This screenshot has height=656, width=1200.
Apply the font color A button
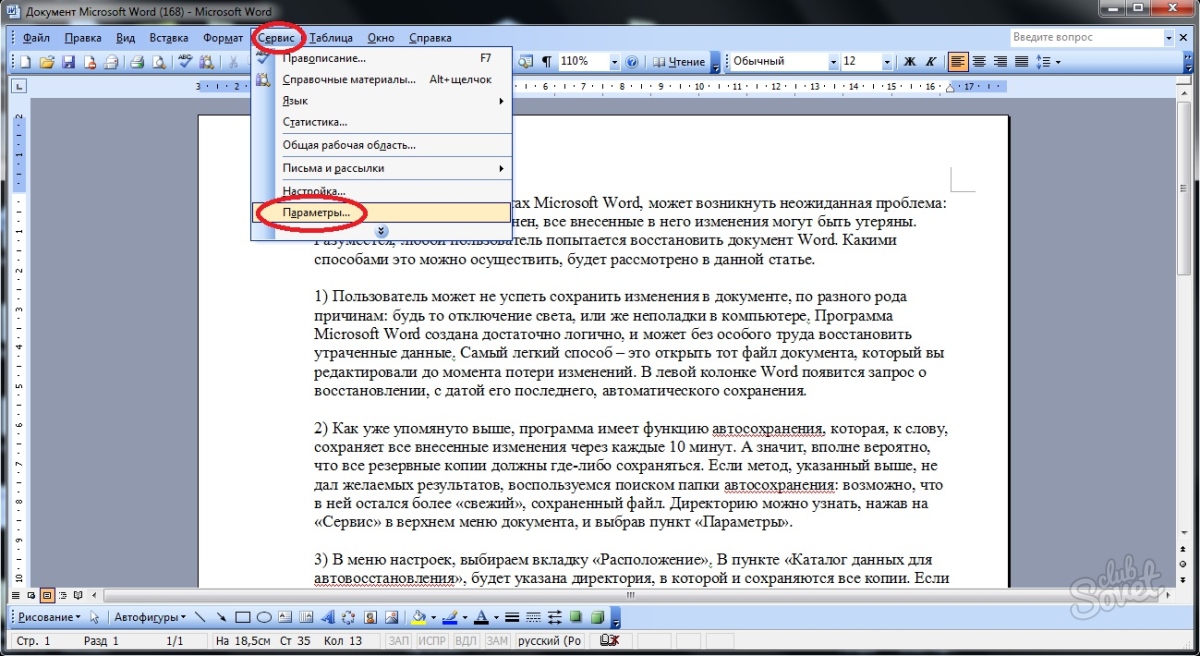point(482,617)
